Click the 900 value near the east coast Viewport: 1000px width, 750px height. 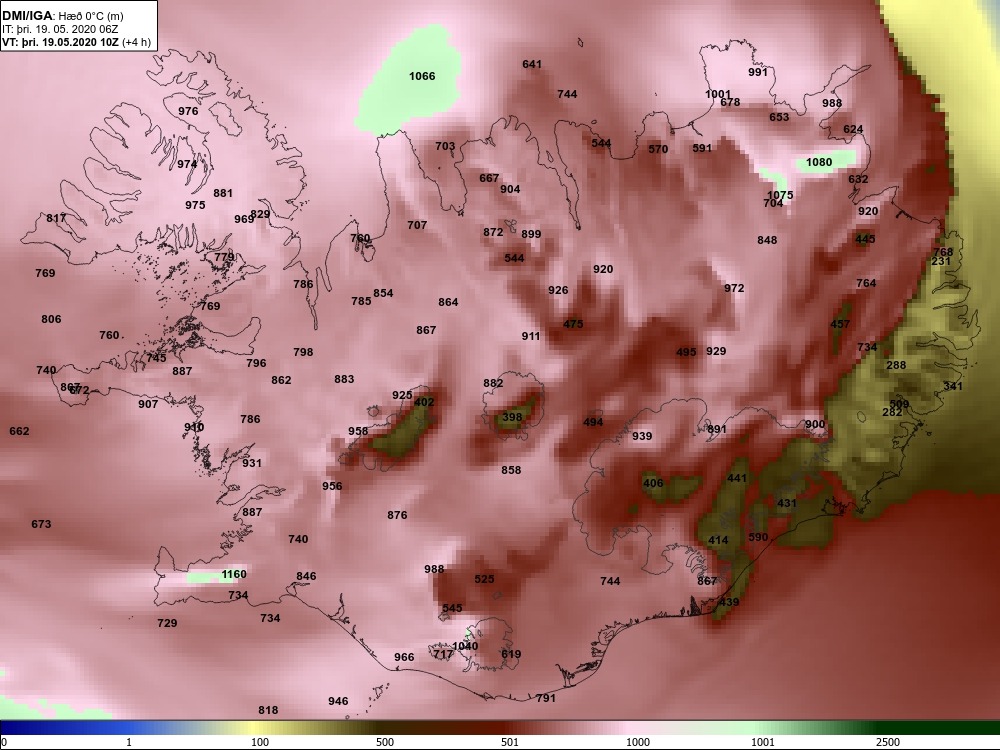(814, 424)
